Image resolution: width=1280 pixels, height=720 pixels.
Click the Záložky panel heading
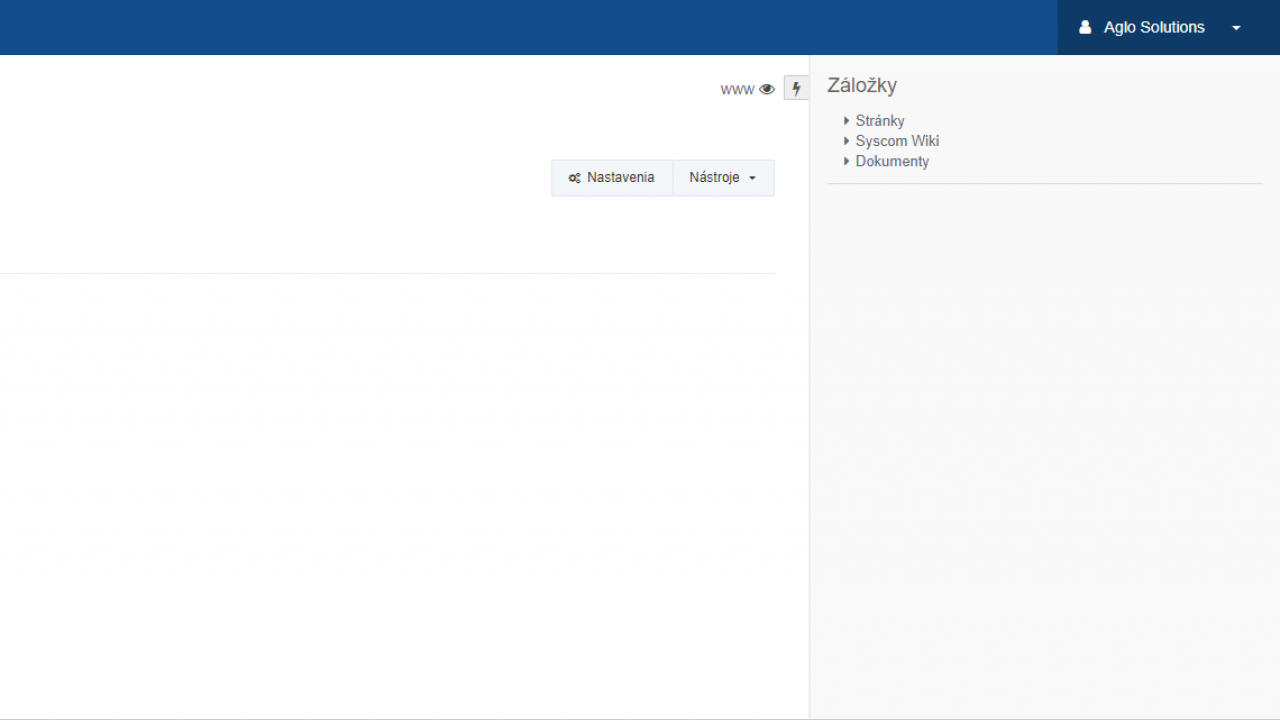tap(862, 86)
